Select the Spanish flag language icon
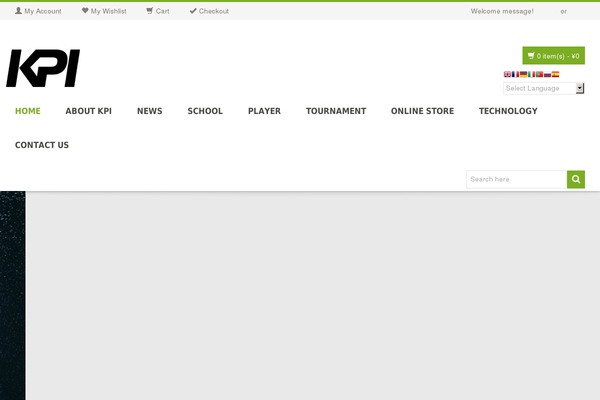The image size is (600, 400). click(x=556, y=74)
